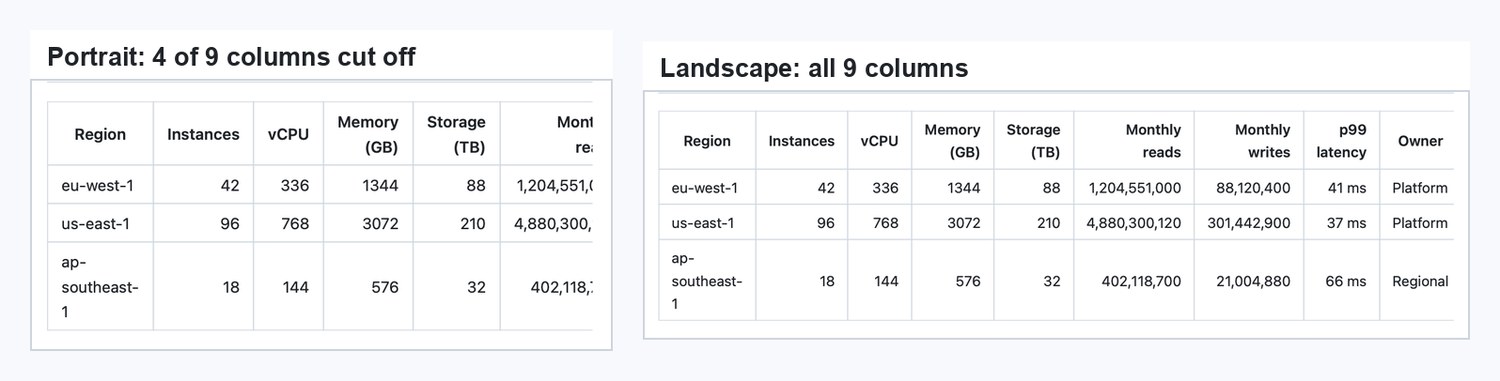Viewport: 1500px width, 381px height.
Task: Click the 'Portrait: 4 of 9 columns cut off' heading
Action: (231, 57)
